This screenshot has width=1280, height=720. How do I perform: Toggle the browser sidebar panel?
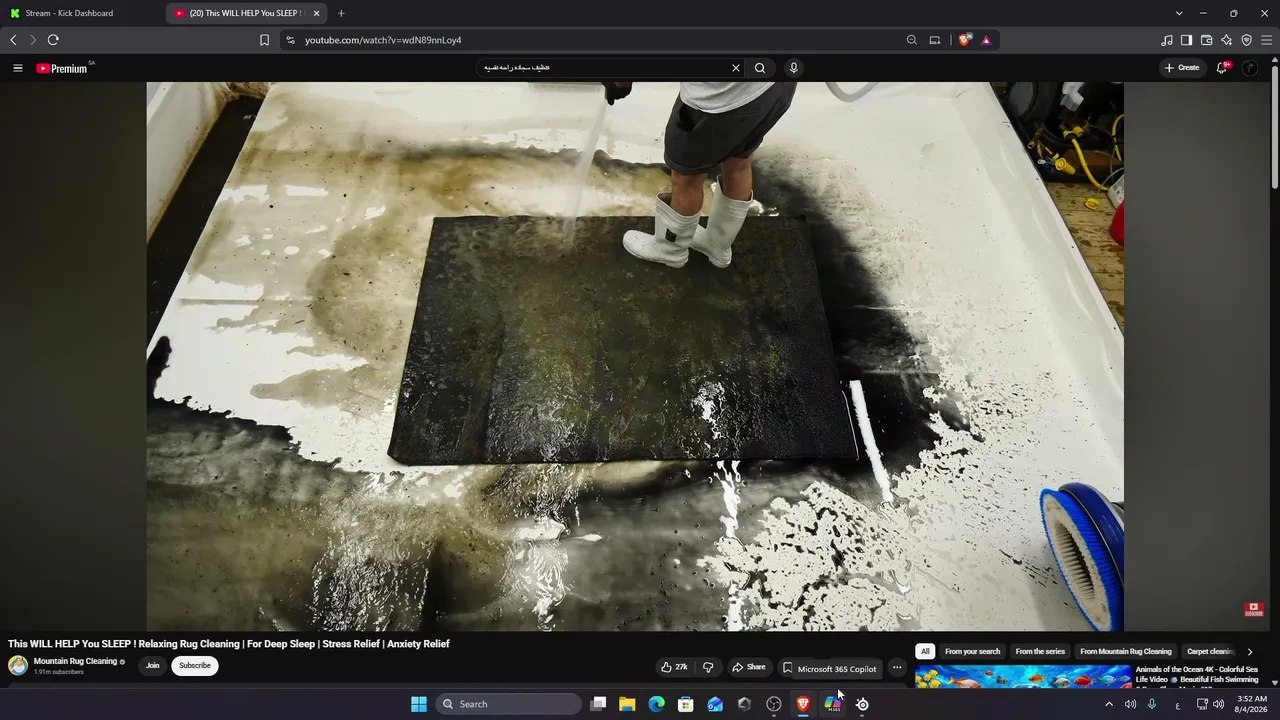1186,40
